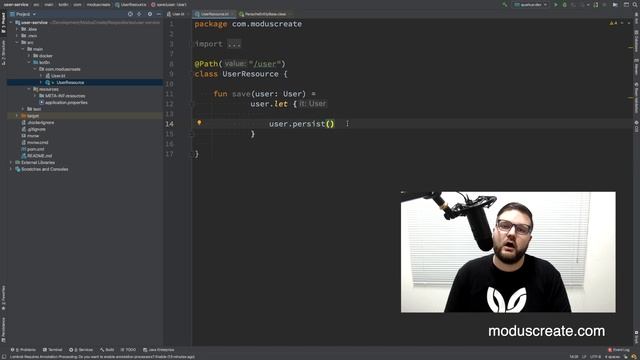
Task: Click the tool-window toggle icon at bottom-left corner
Action: pos(4,357)
